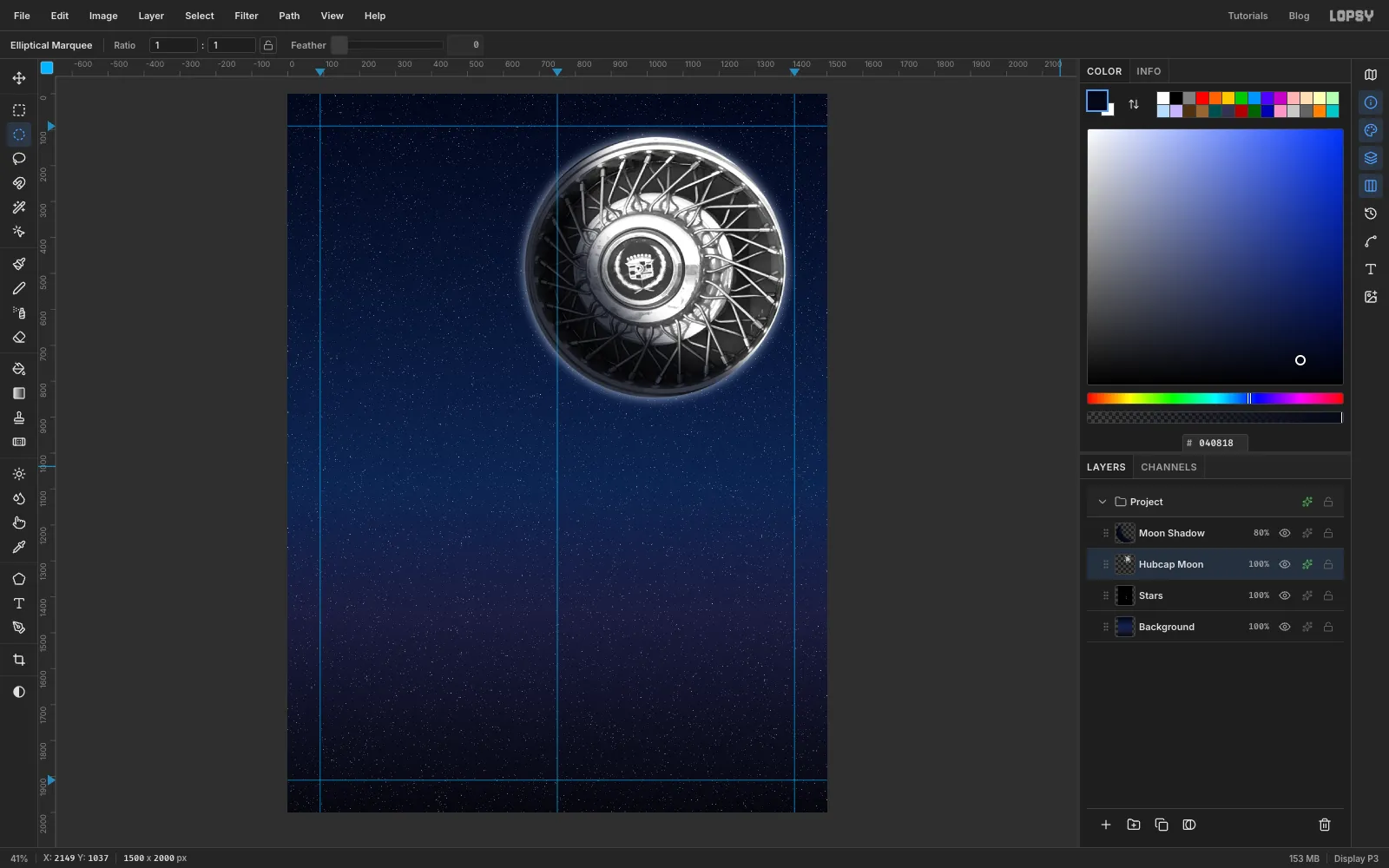Select the Rectangular Marquee tool
Image resolution: width=1389 pixels, height=868 pixels.
pos(19,110)
